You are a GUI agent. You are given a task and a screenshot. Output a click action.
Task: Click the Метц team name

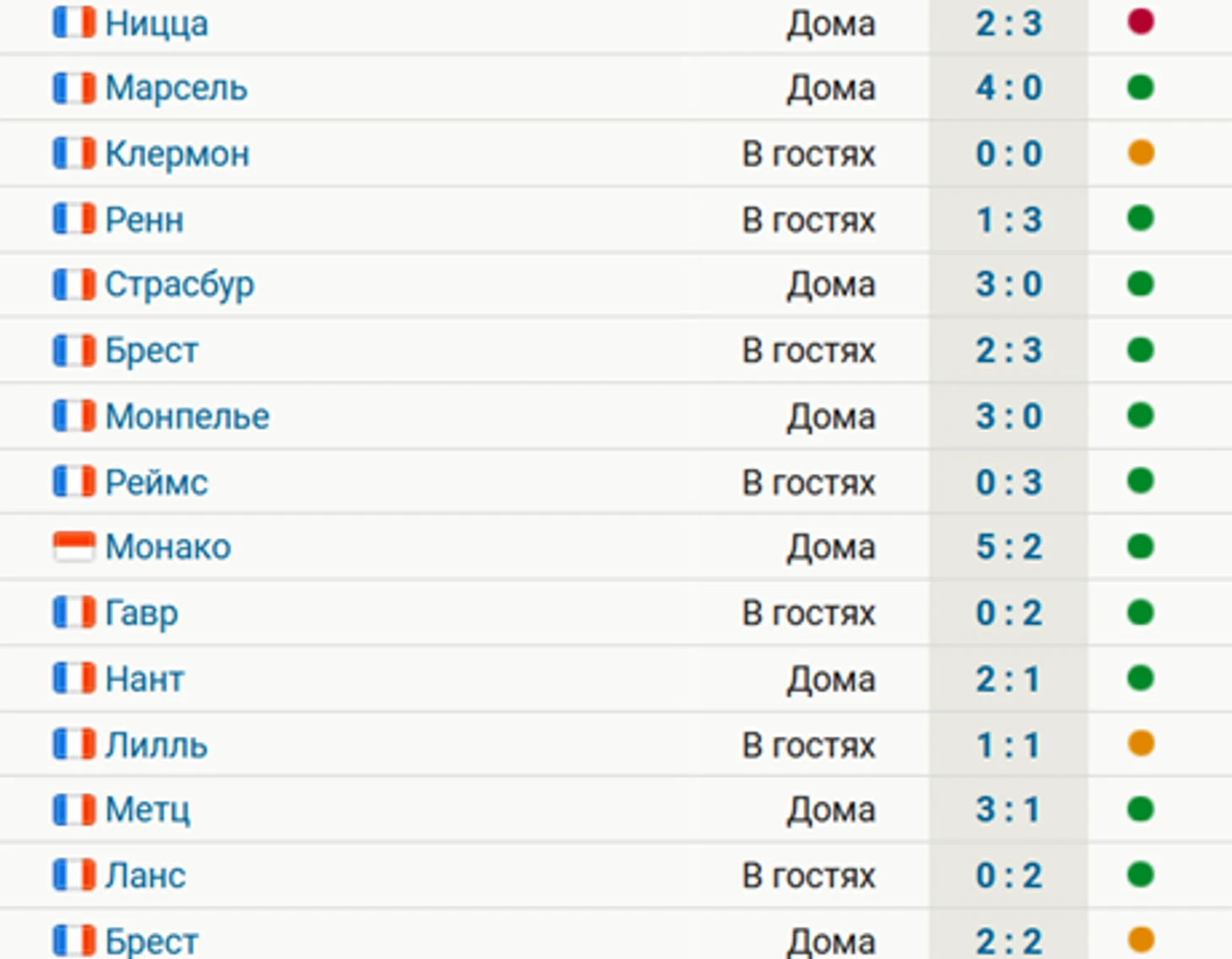click(148, 810)
